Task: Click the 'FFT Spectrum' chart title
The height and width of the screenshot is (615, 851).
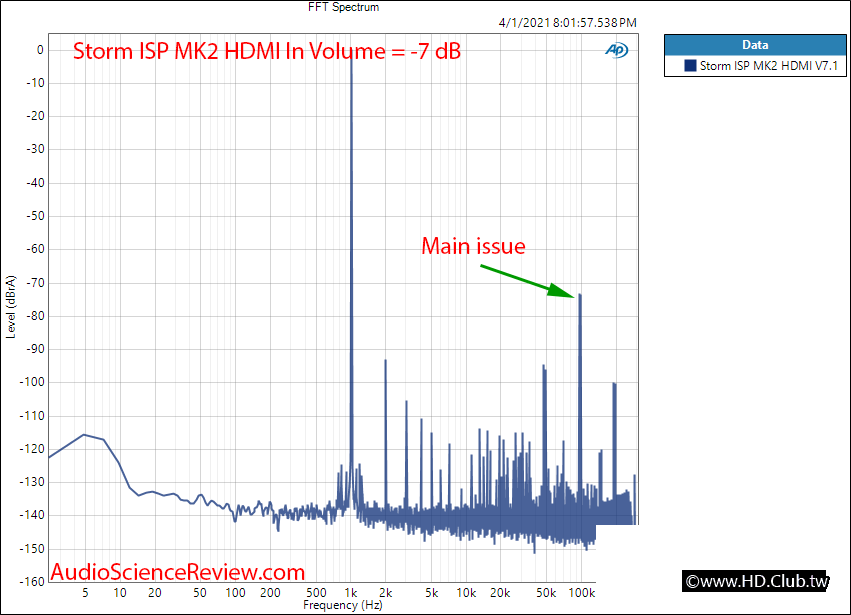Action: pos(344,7)
